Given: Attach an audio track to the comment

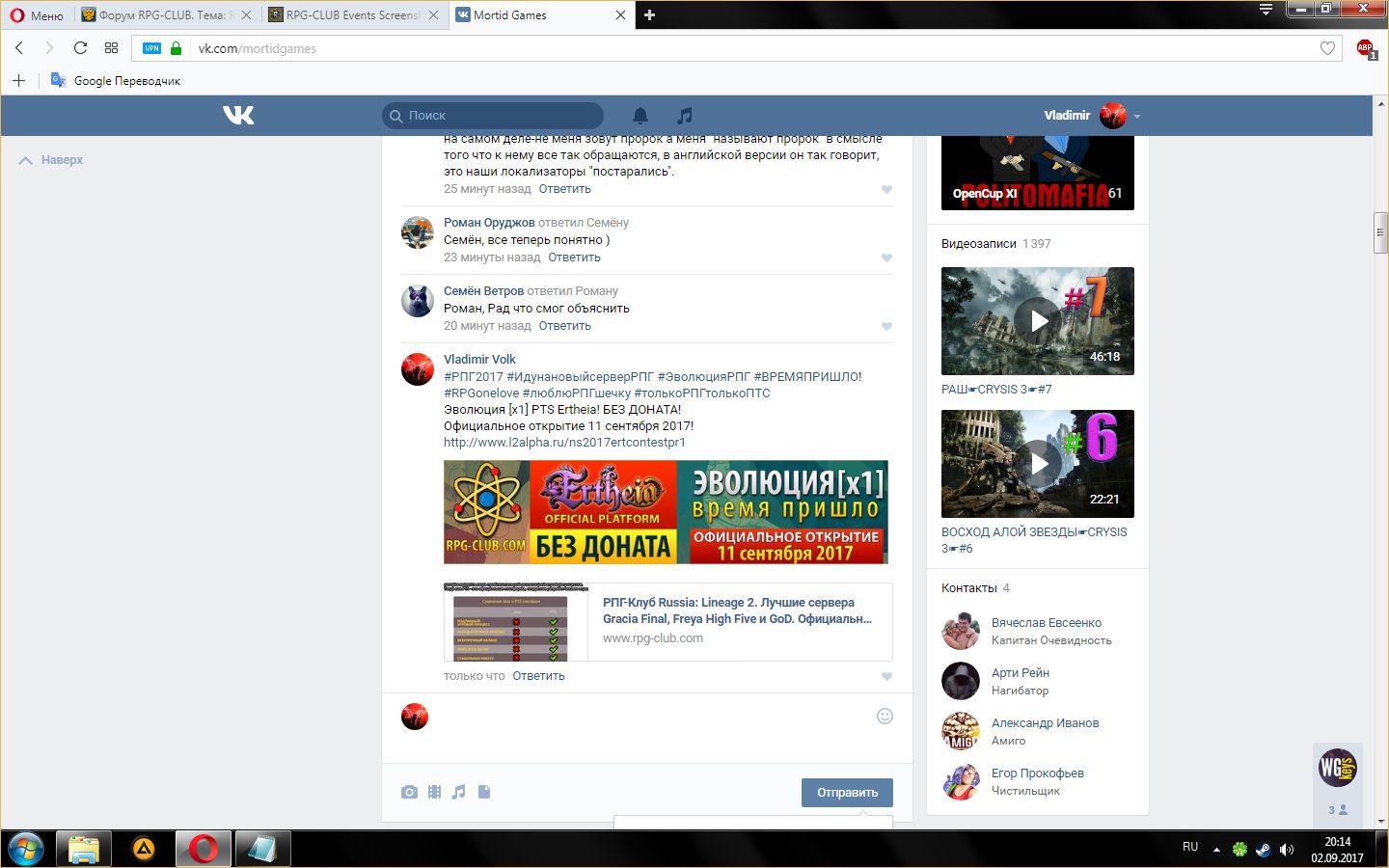Looking at the screenshot, I should pos(459,792).
